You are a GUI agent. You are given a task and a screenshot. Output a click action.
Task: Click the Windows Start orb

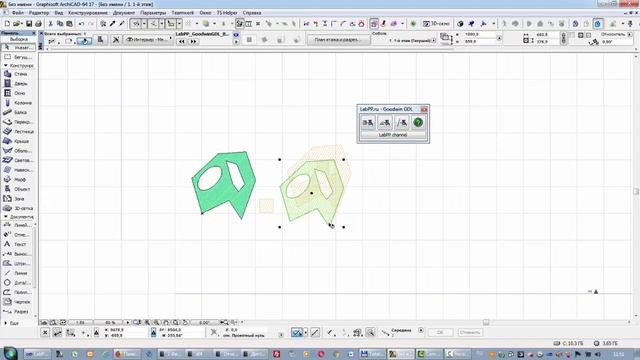[x=10, y=353]
